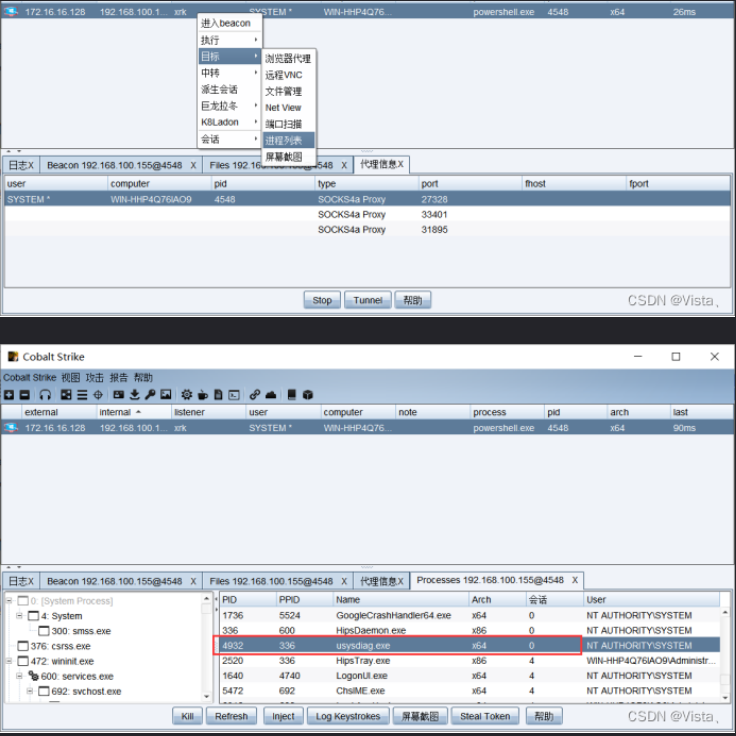The height and width of the screenshot is (736, 736).
Task: Choose 浏览器代理 in the 目标 submenu
Action: pyautogui.click(x=288, y=58)
